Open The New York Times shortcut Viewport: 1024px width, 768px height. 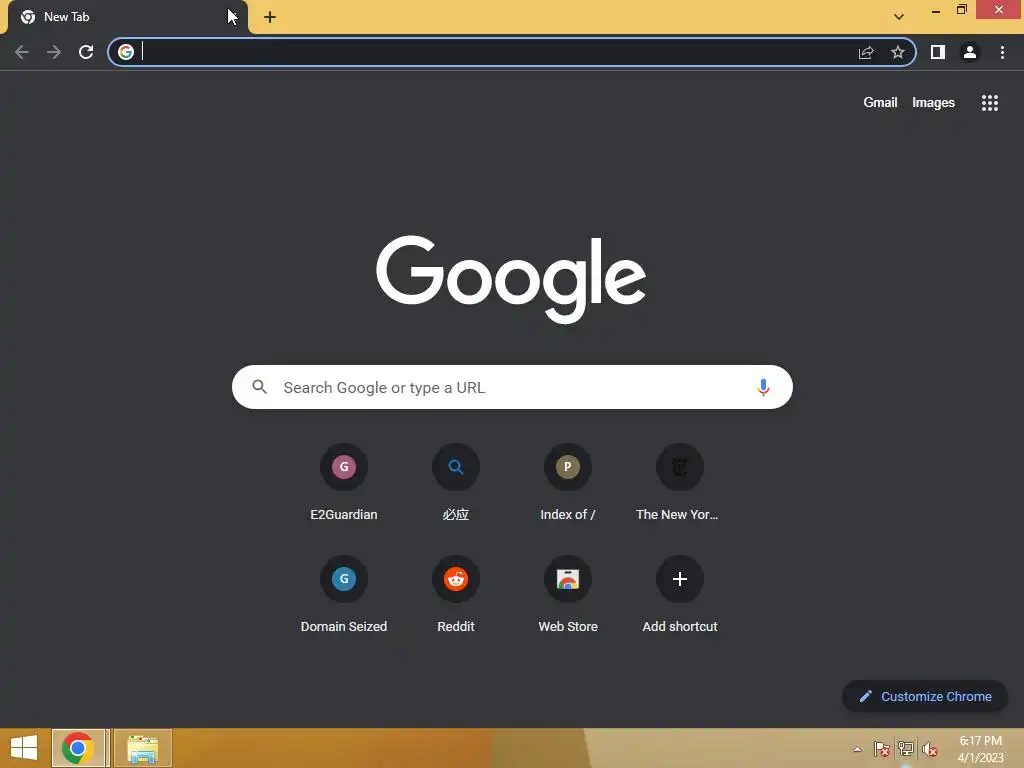click(679, 482)
